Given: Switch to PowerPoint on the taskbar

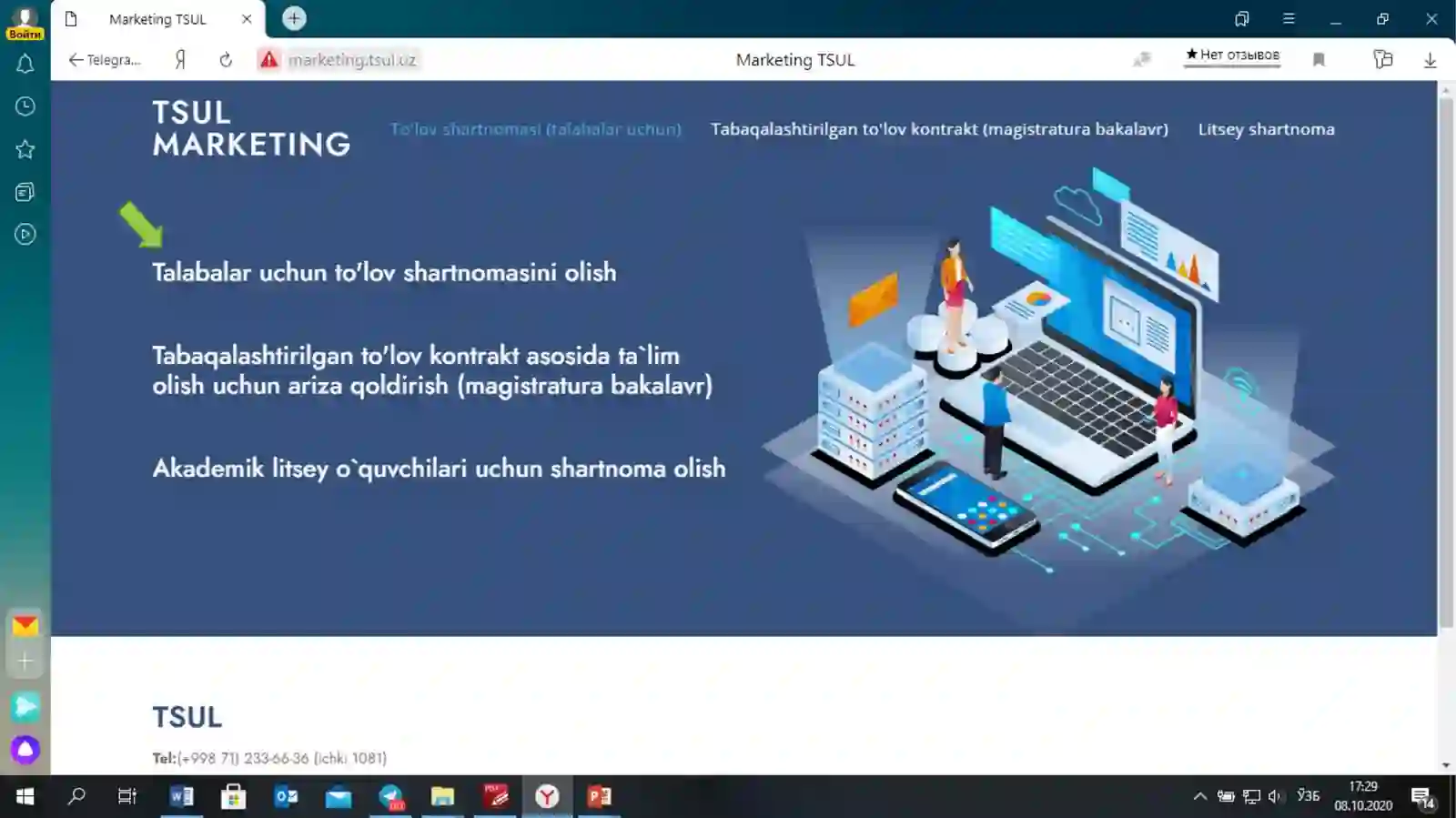Looking at the screenshot, I should [x=600, y=797].
